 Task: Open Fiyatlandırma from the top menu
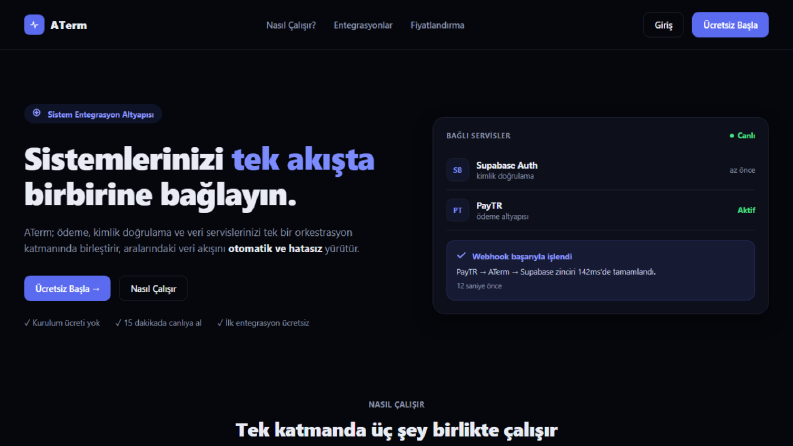437,25
